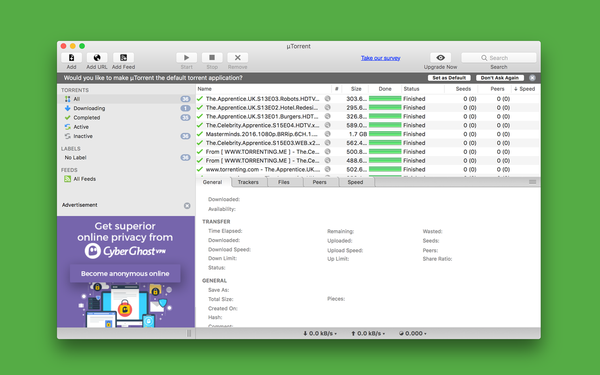Close the Advertisement panel
The image size is (600, 375).
coord(187,205)
